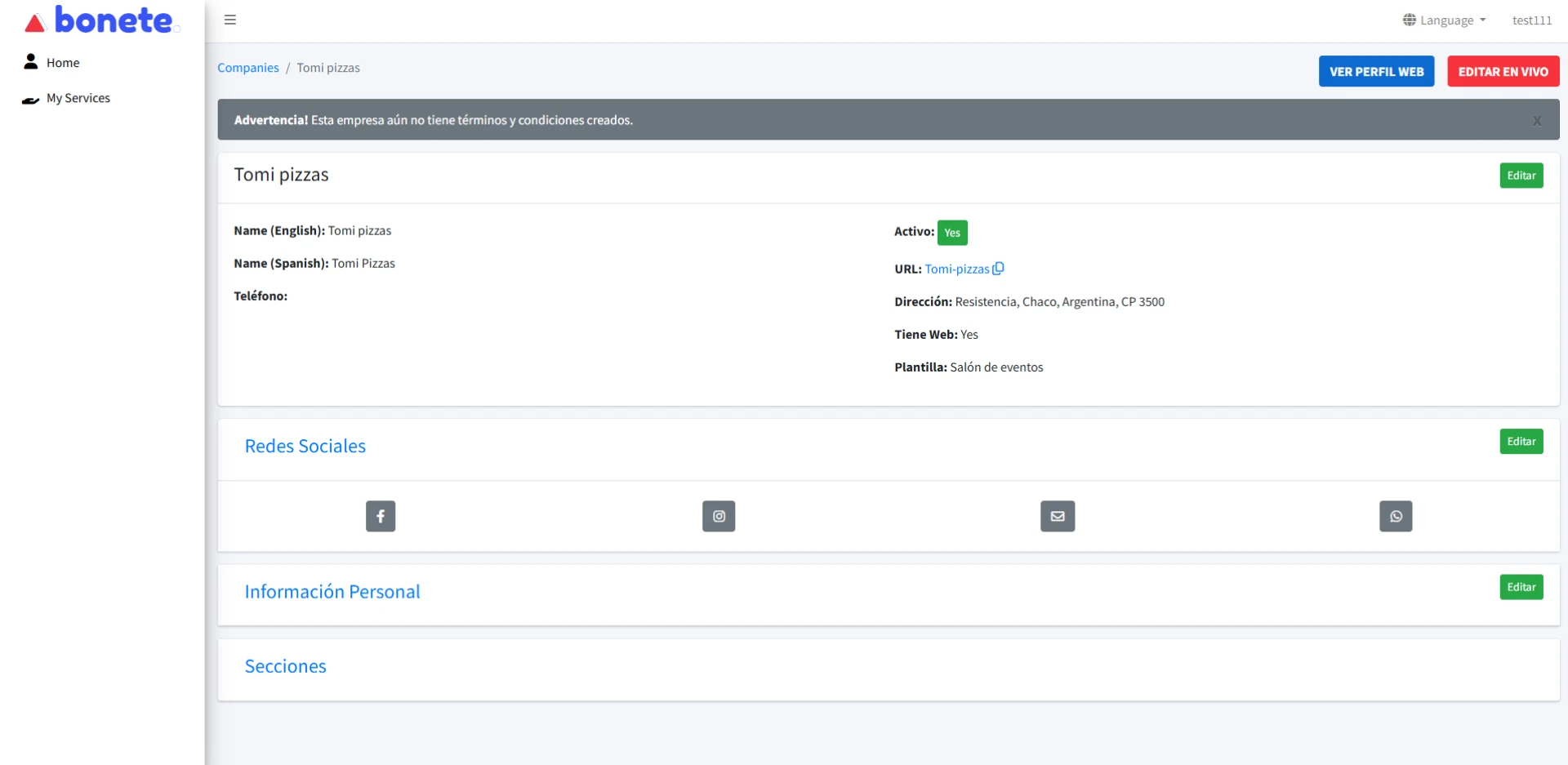Click the VER PERFIL WEB button

click(x=1376, y=72)
